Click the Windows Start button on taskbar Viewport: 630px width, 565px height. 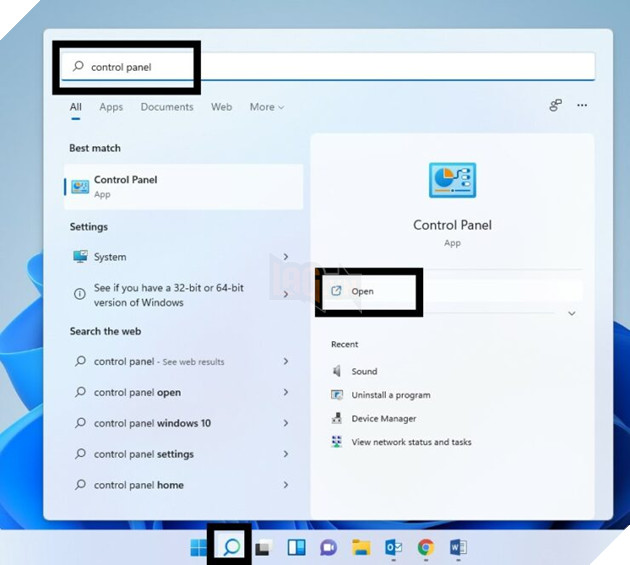point(198,547)
